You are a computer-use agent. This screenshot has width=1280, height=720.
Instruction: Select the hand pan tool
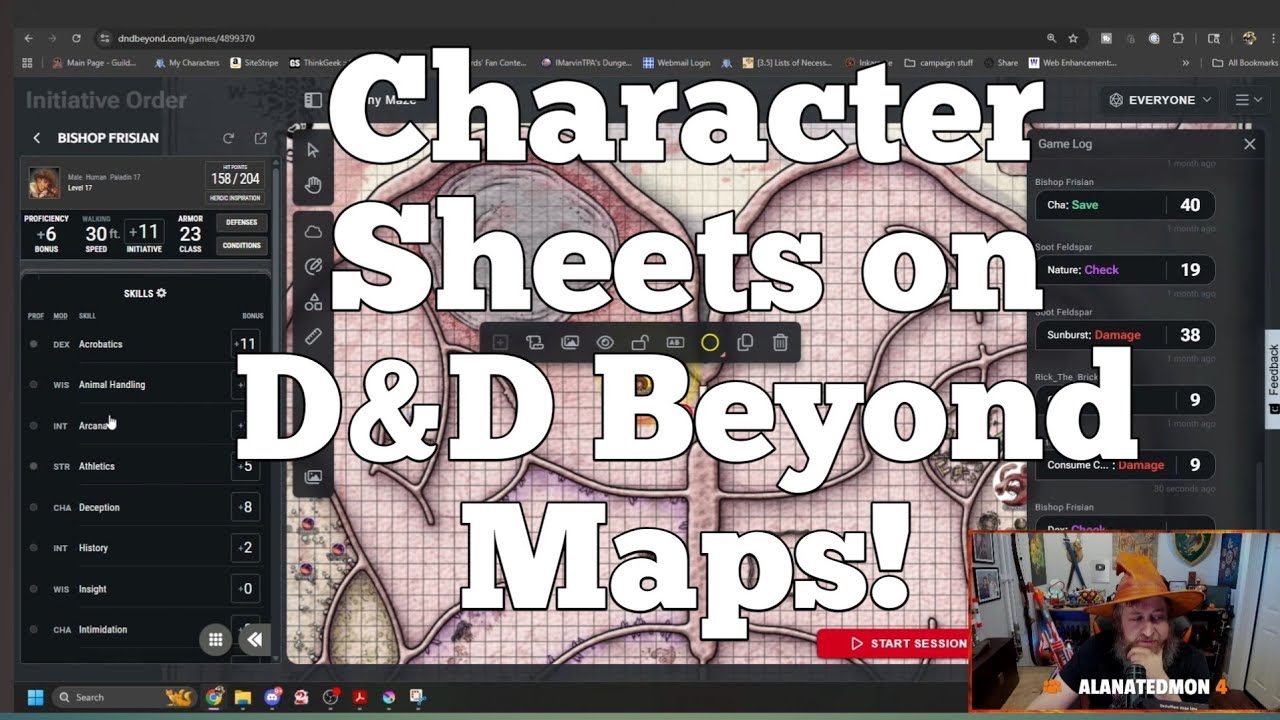click(x=313, y=184)
